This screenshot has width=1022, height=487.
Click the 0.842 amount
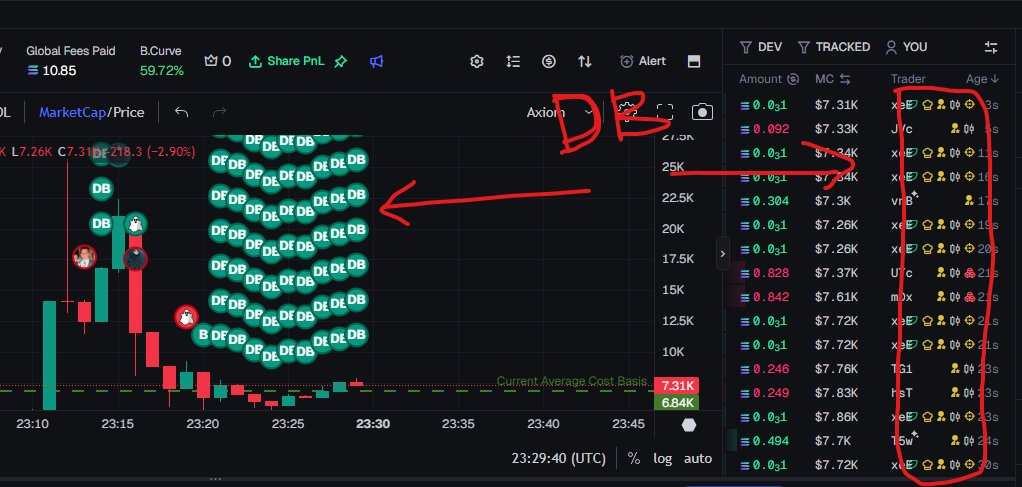770,297
